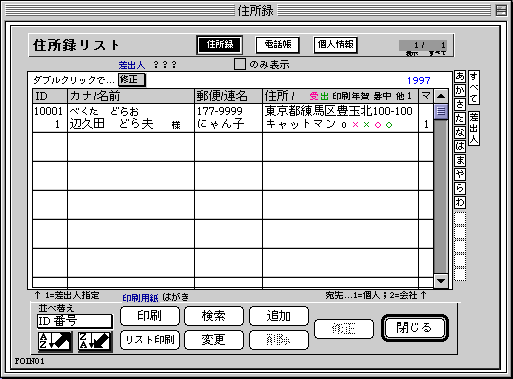This screenshot has width=513, height=379.
Task: Click the scrollbar down arrow
Action: [x=441, y=281]
